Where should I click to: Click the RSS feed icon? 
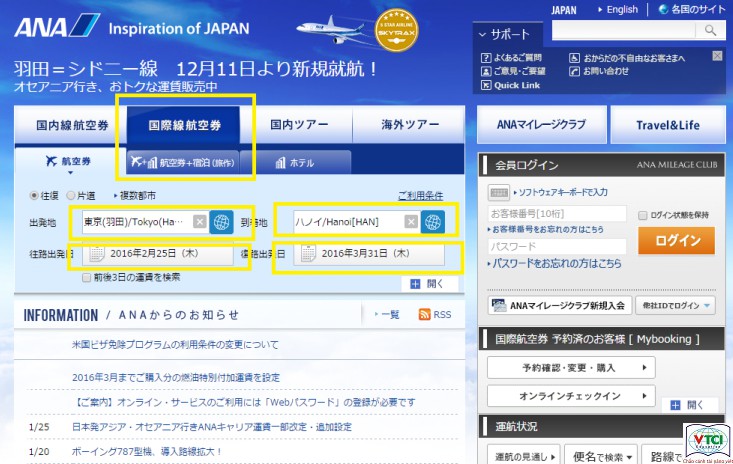click(424, 314)
